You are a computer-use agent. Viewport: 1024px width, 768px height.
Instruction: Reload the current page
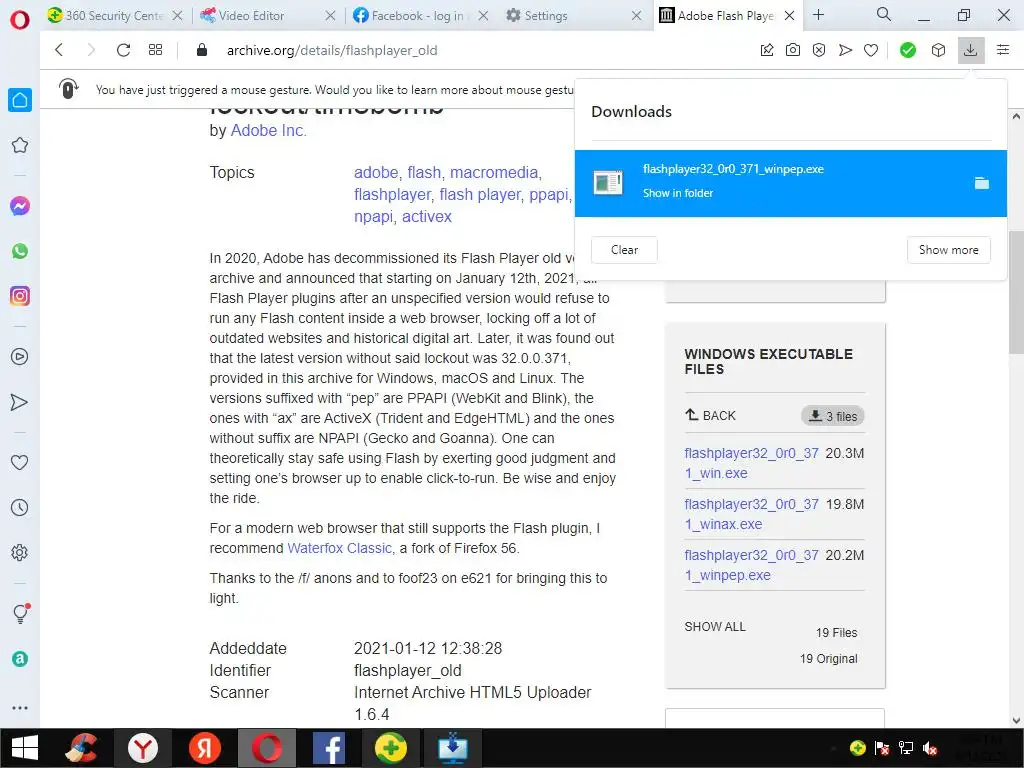[x=123, y=50]
